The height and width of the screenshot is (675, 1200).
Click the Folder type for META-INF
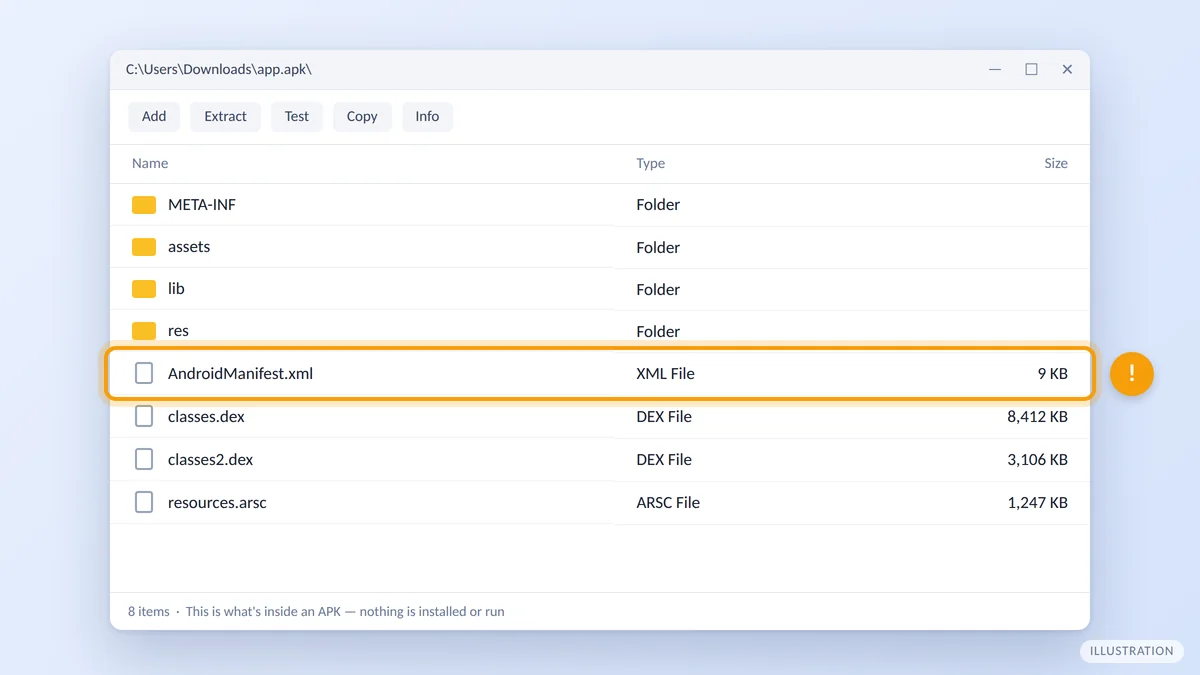point(658,205)
